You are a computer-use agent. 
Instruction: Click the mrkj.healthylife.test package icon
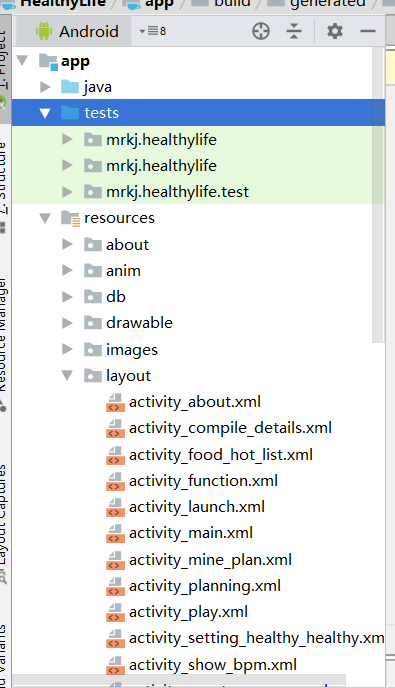(x=93, y=192)
